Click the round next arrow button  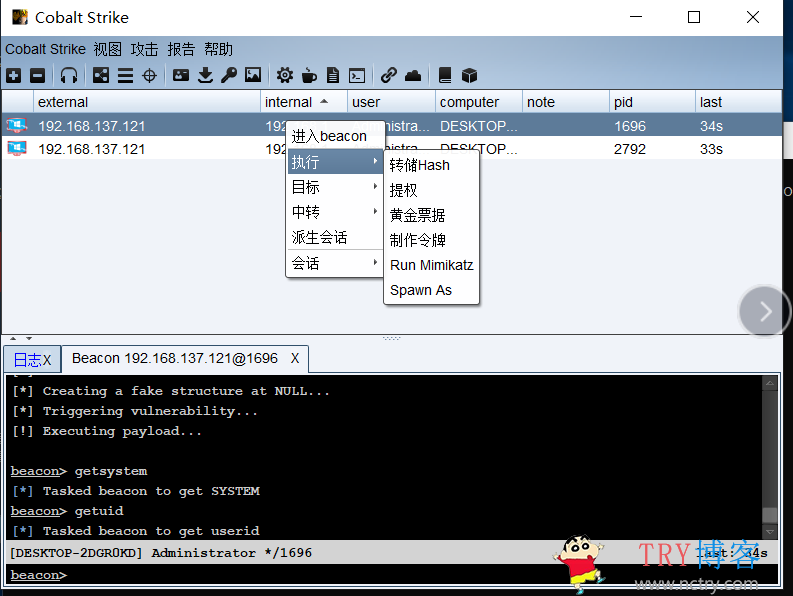pos(764,311)
